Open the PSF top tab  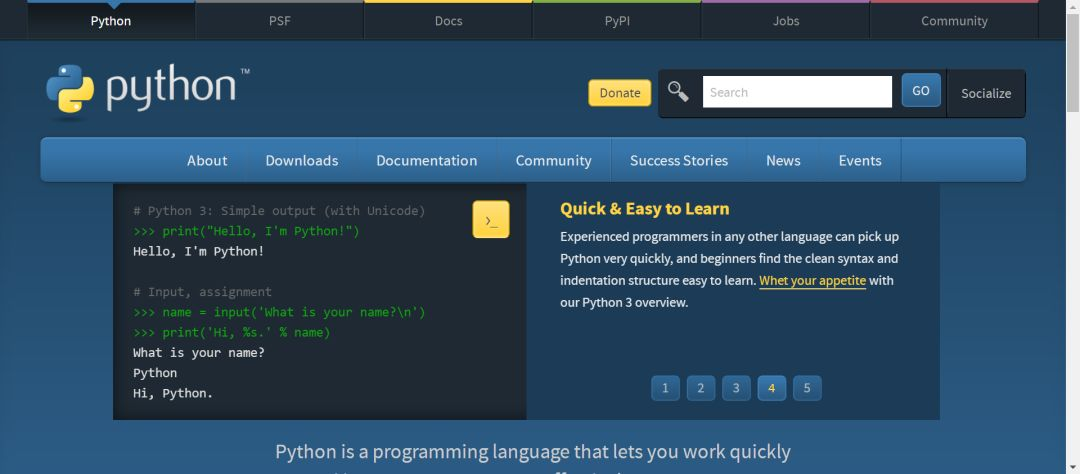280,21
